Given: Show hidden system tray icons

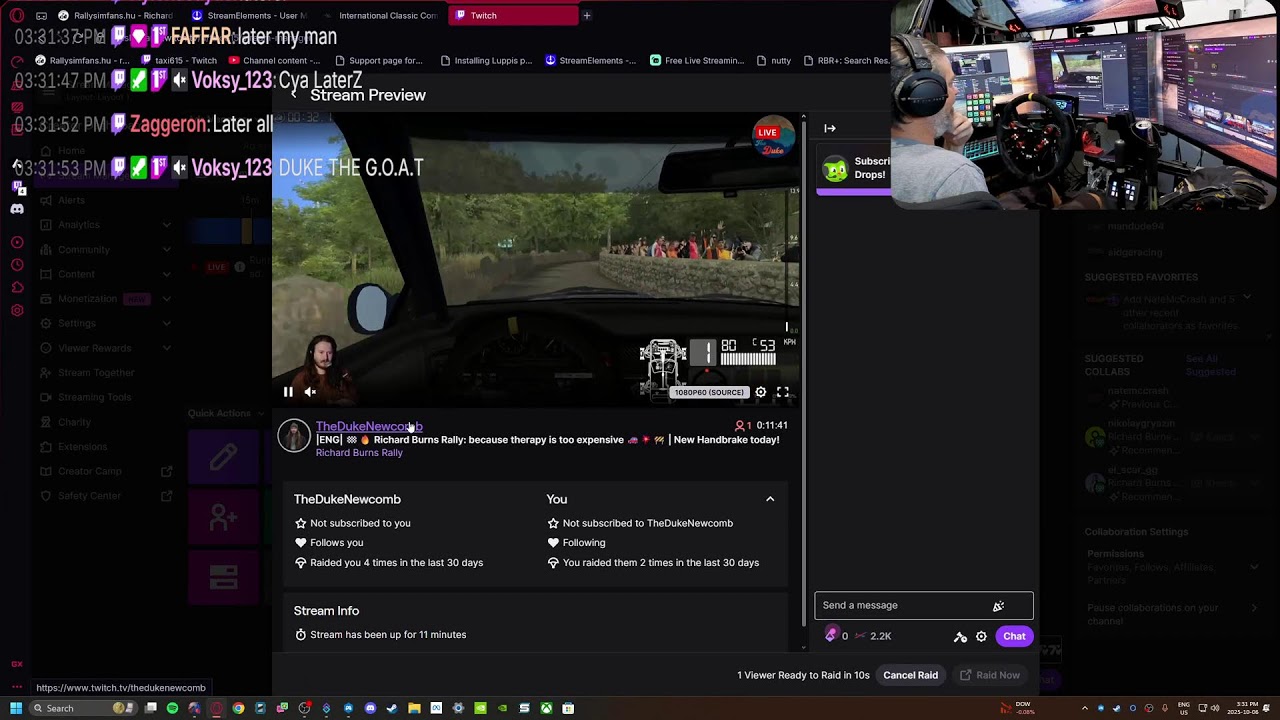Looking at the screenshot, I should click(1085, 708).
